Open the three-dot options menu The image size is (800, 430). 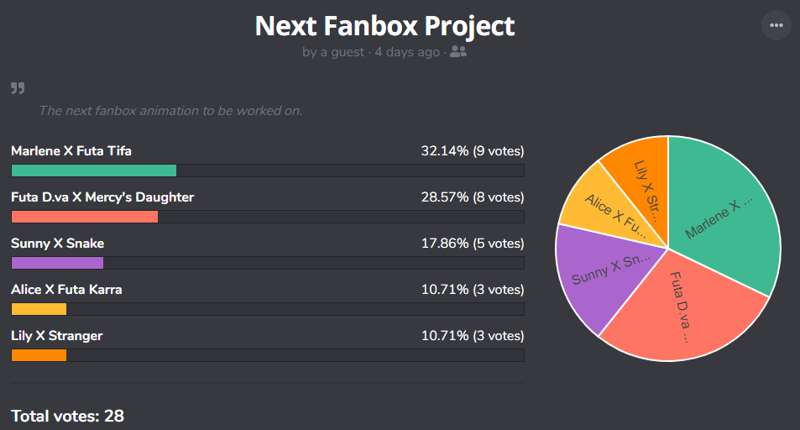pos(776,25)
